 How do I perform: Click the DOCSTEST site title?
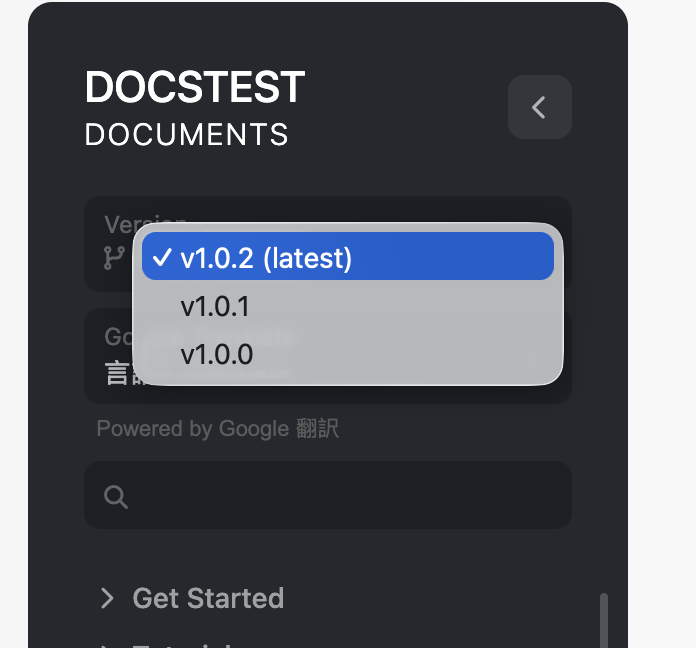click(x=195, y=88)
